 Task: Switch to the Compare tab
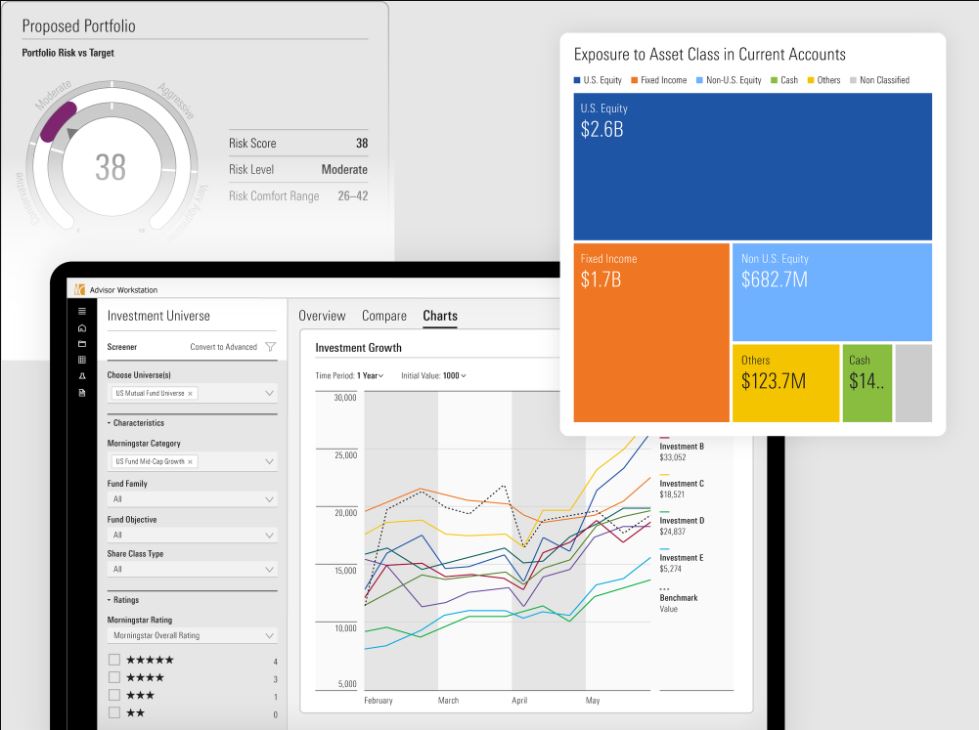[x=384, y=315]
